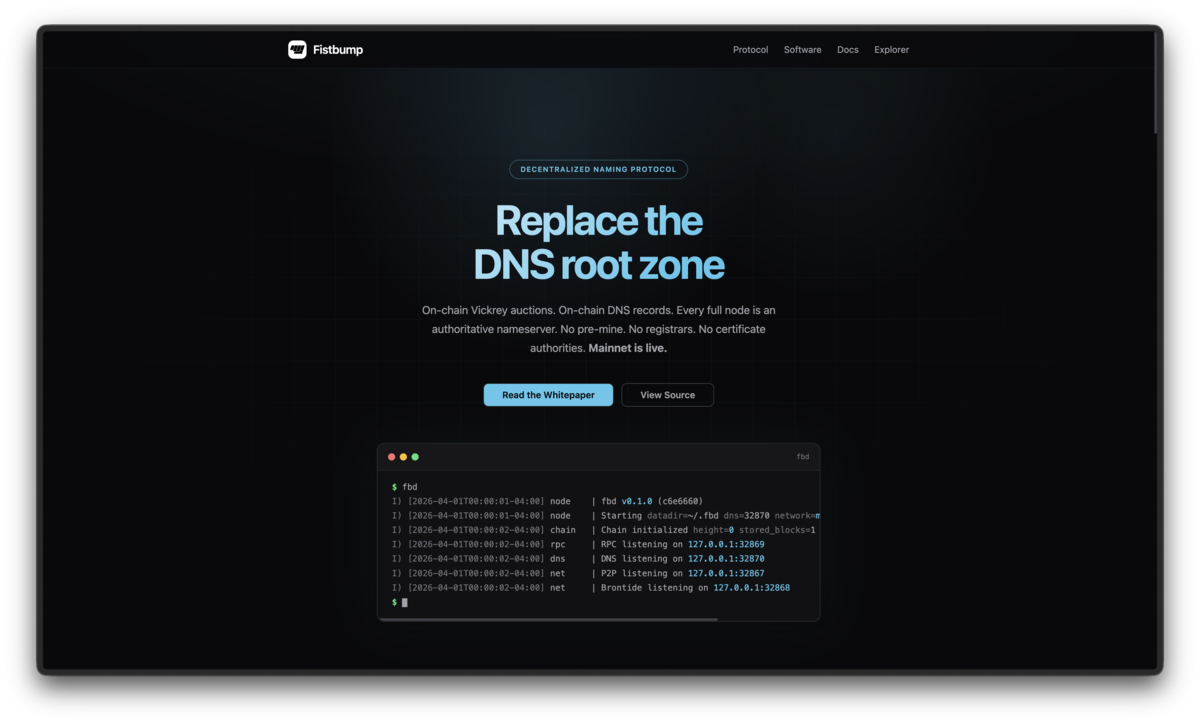Open the Explorer nav link
This screenshot has width=1200, height=724.
click(891, 50)
